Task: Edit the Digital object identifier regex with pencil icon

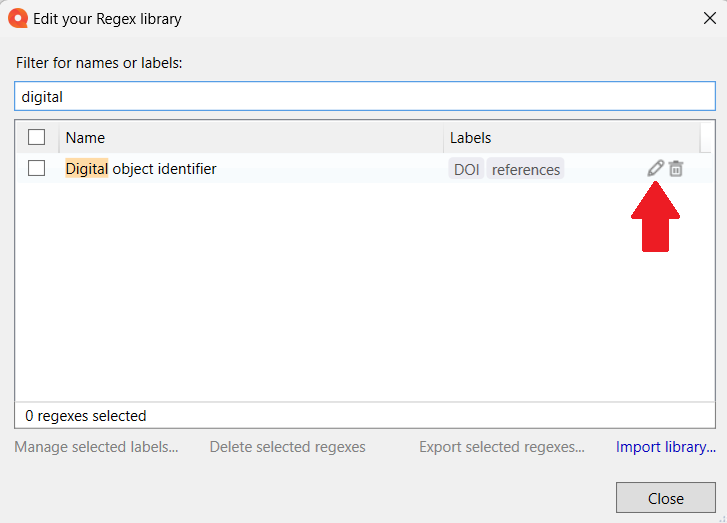Action: [x=656, y=168]
